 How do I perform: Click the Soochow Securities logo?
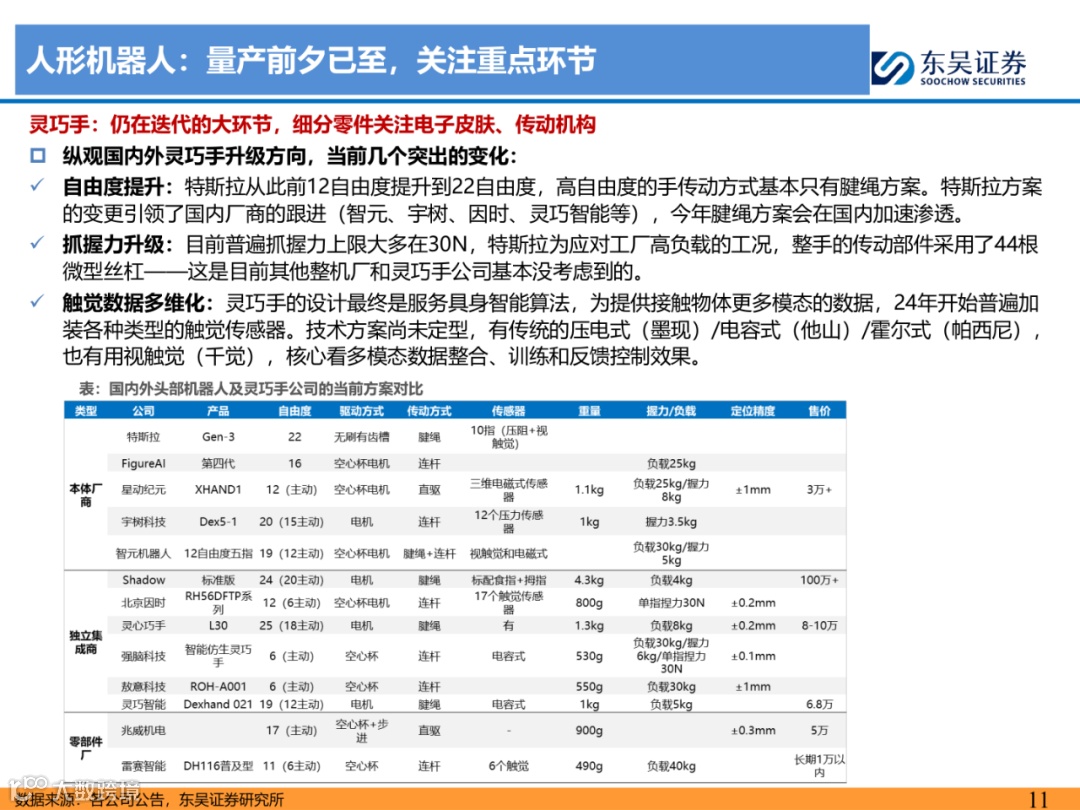tap(949, 68)
